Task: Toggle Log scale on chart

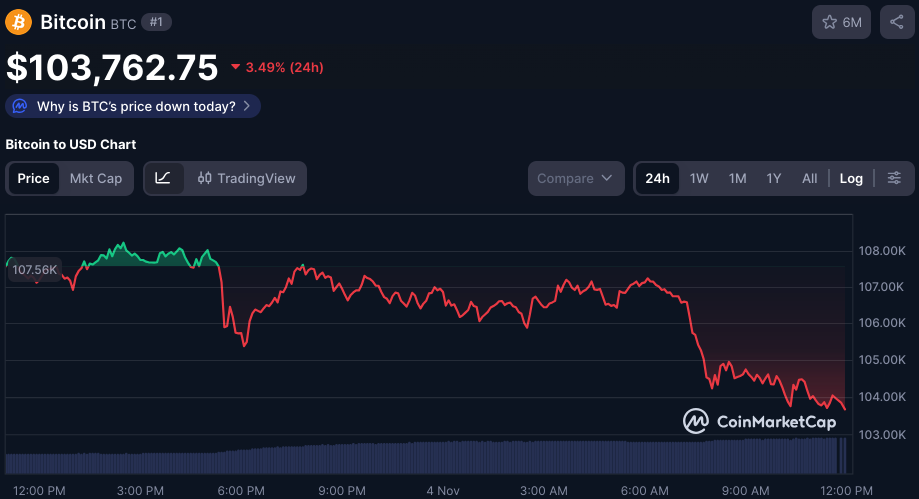Action: (851, 178)
